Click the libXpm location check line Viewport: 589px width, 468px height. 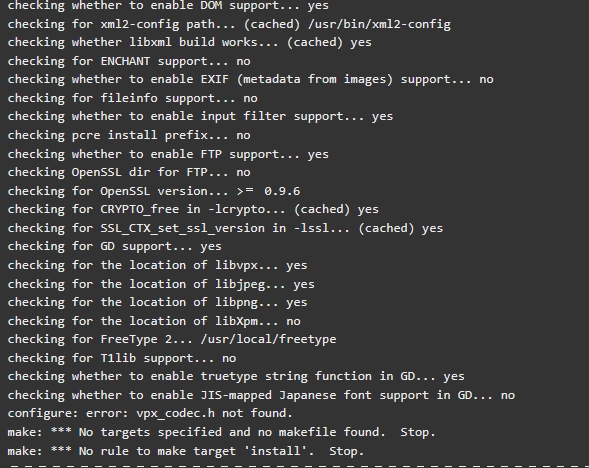tap(154, 321)
